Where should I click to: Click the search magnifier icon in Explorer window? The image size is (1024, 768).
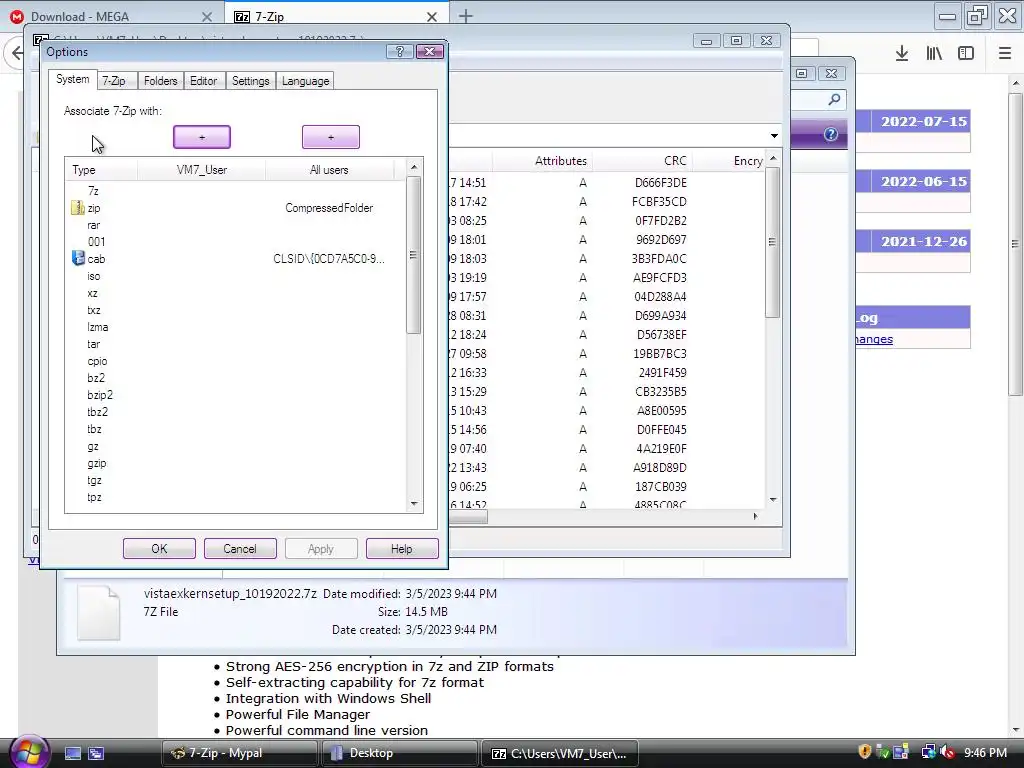(834, 99)
